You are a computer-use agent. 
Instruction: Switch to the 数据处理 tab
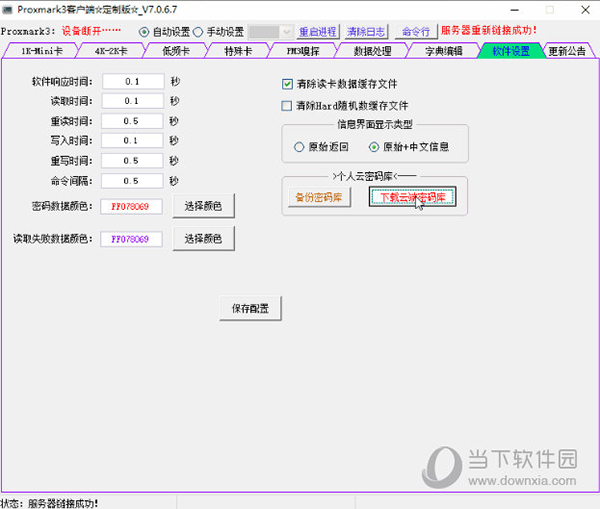click(372, 51)
